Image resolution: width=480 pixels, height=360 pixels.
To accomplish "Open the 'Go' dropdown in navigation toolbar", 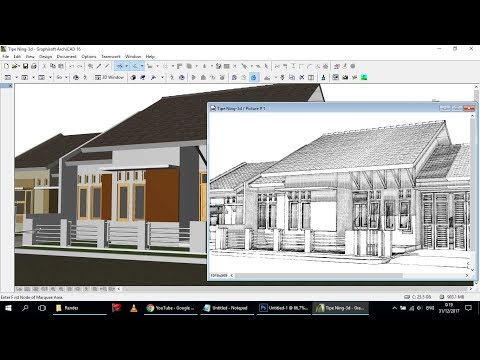I will tap(62, 77).
